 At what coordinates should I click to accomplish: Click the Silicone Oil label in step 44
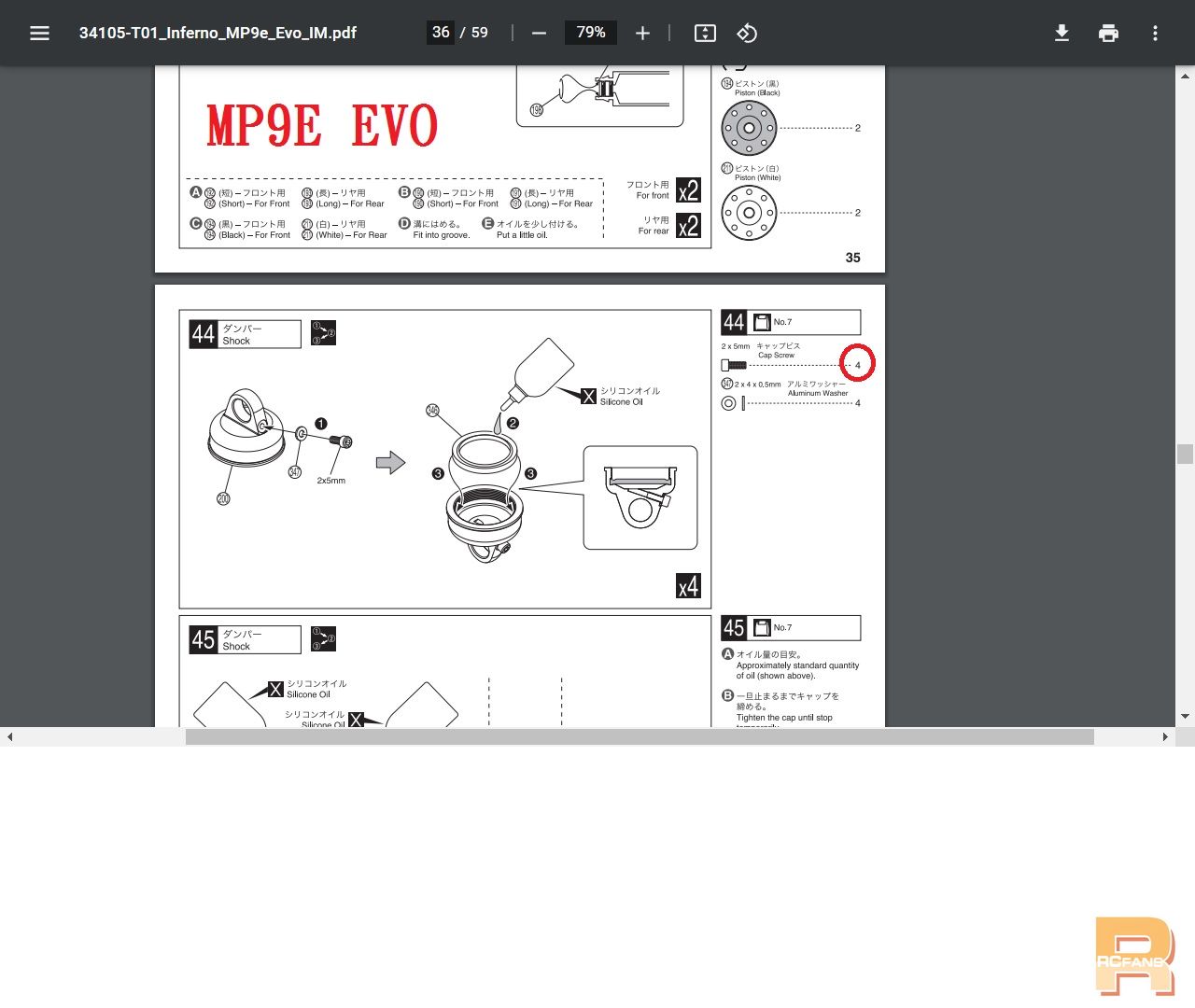click(x=621, y=402)
